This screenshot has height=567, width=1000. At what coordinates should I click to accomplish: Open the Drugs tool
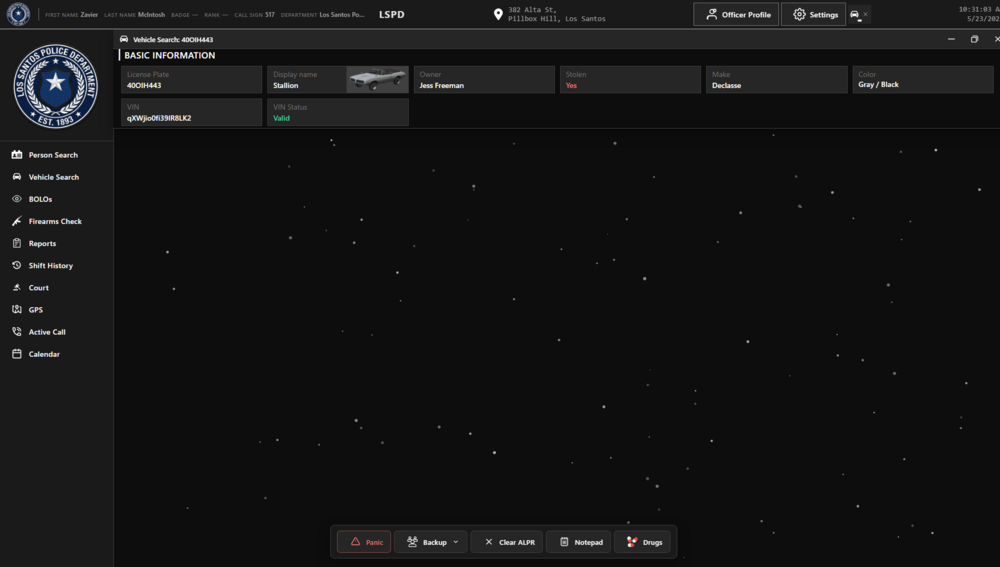642,542
